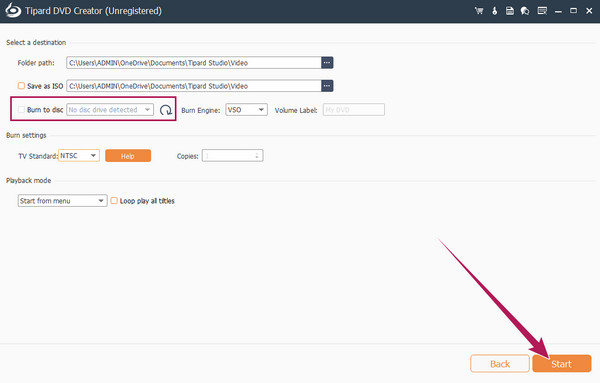Click the orange Start button
The height and width of the screenshot is (383, 600).
[x=561, y=363]
